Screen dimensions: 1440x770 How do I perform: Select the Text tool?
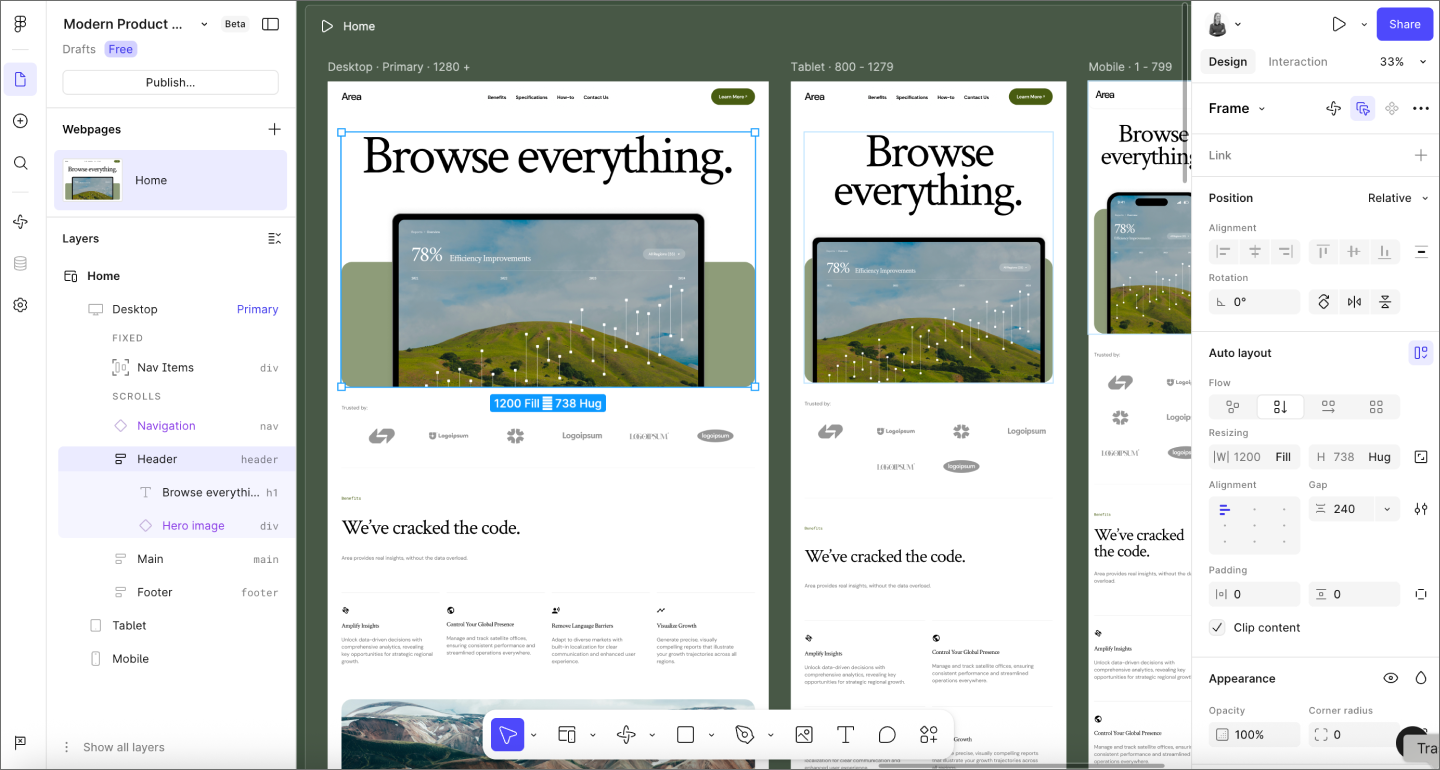(x=845, y=734)
